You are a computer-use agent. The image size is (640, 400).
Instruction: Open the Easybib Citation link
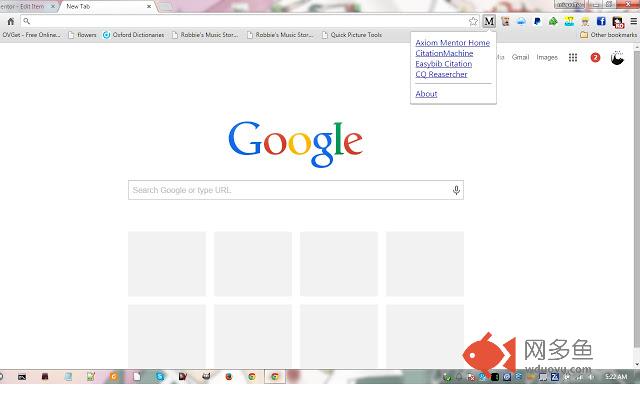pos(444,64)
